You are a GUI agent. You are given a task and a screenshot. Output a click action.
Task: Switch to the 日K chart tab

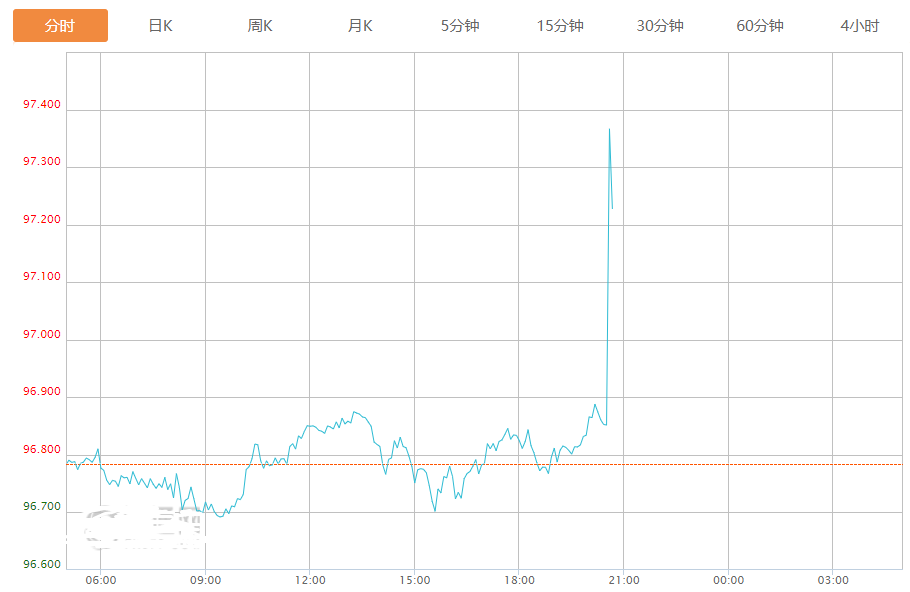160,26
